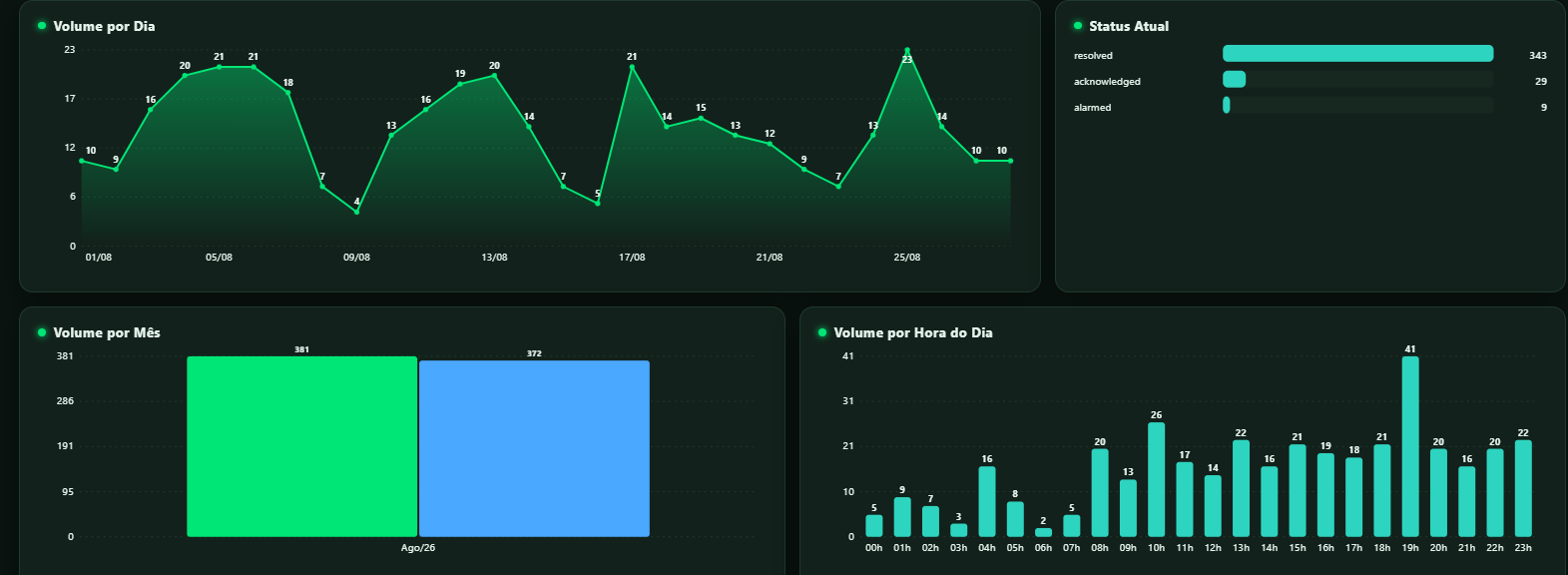Click the 21 data point above 17/08
Image resolution: width=1568 pixels, height=575 pixels.
(x=632, y=67)
